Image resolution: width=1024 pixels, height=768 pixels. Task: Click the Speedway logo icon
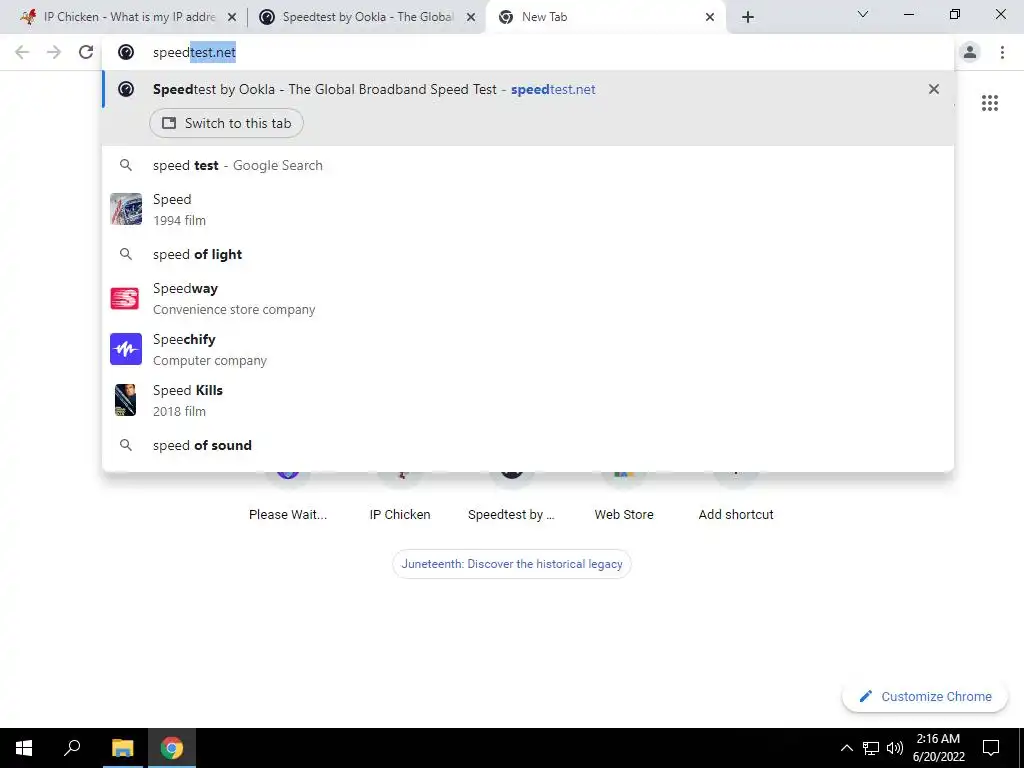pyautogui.click(x=125, y=298)
